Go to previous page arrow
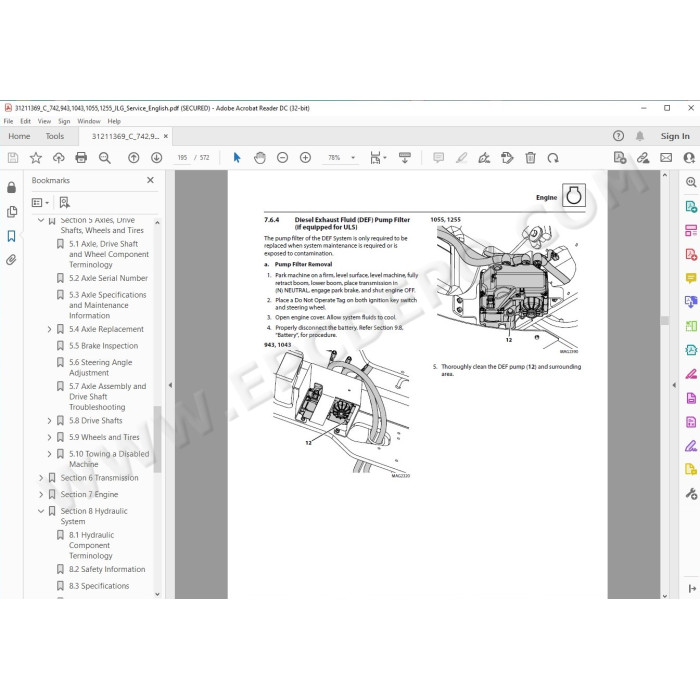Image resolution: width=700 pixels, height=700 pixels. point(133,158)
